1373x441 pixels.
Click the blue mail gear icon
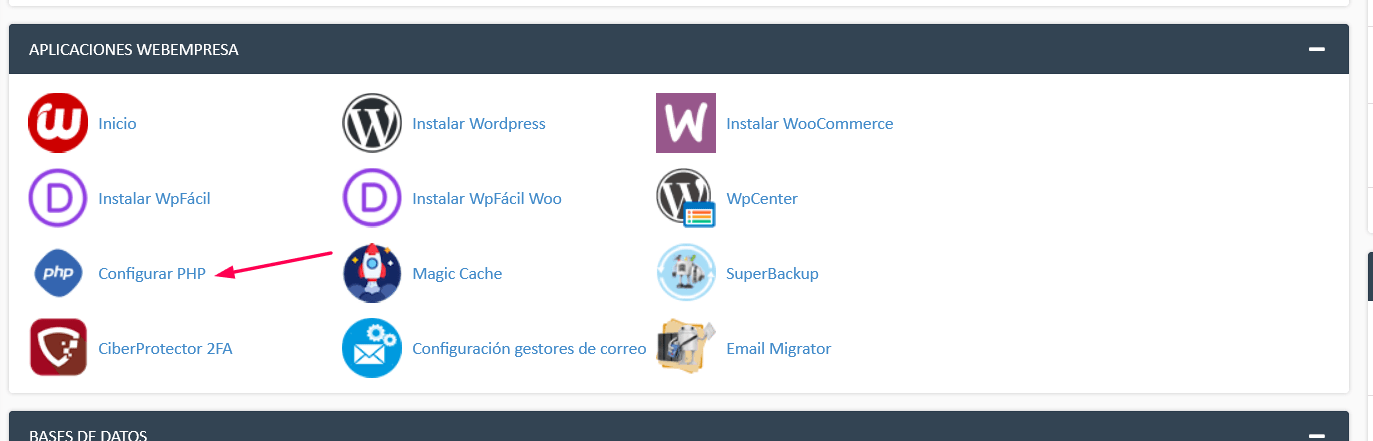point(372,348)
